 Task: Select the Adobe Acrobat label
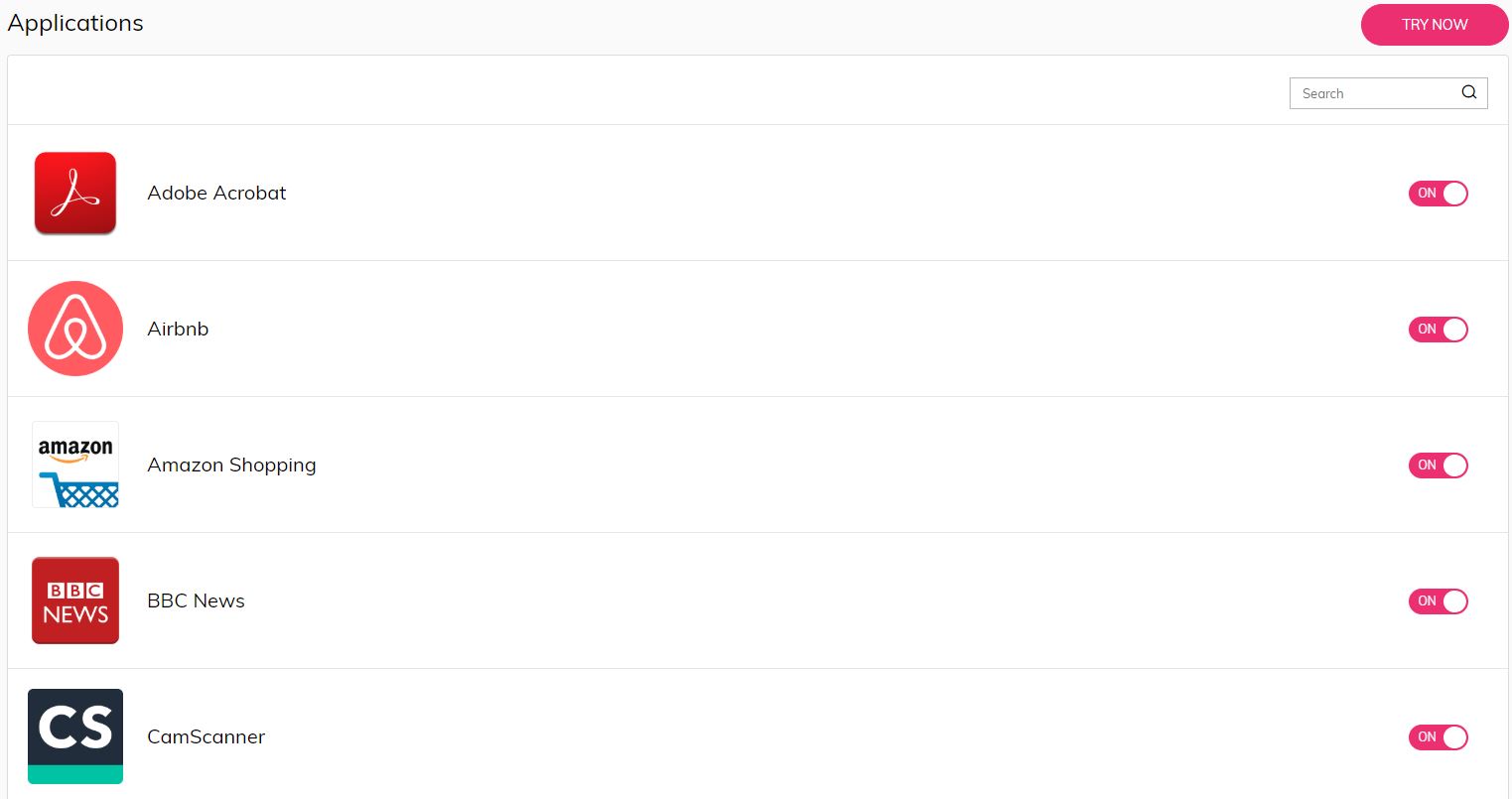pos(216,194)
